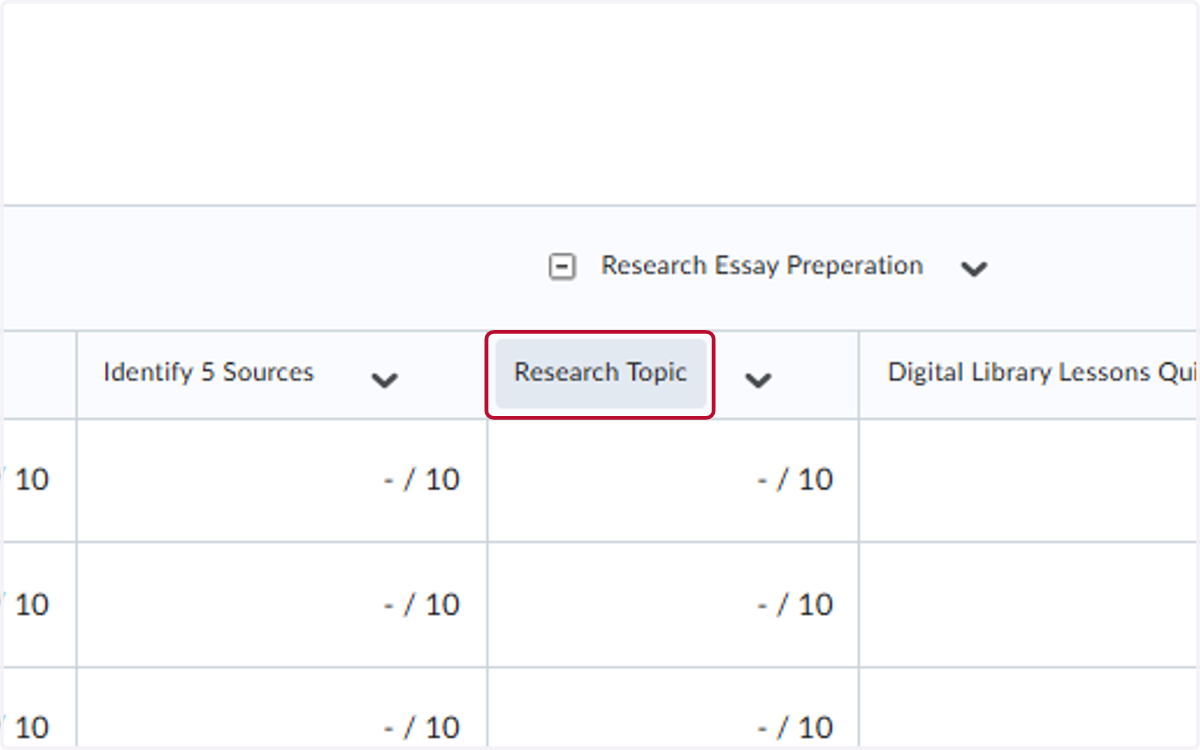This screenshot has width=1200, height=750.
Task: Click the Research Essay Preperation category title
Action: (762, 266)
